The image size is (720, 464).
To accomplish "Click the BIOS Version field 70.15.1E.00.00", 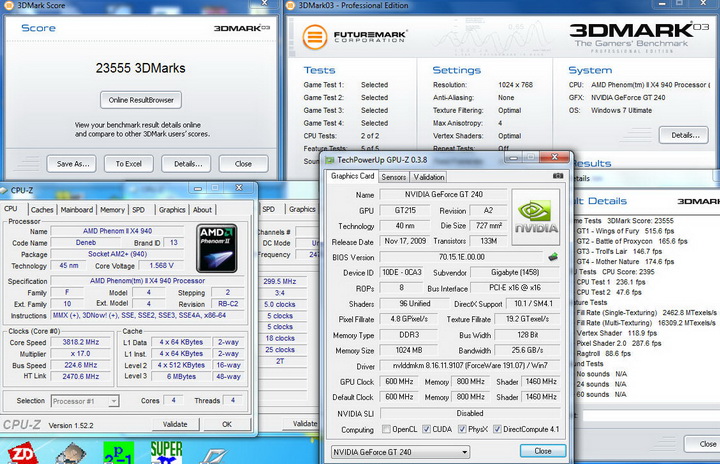I will [x=462, y=257].
